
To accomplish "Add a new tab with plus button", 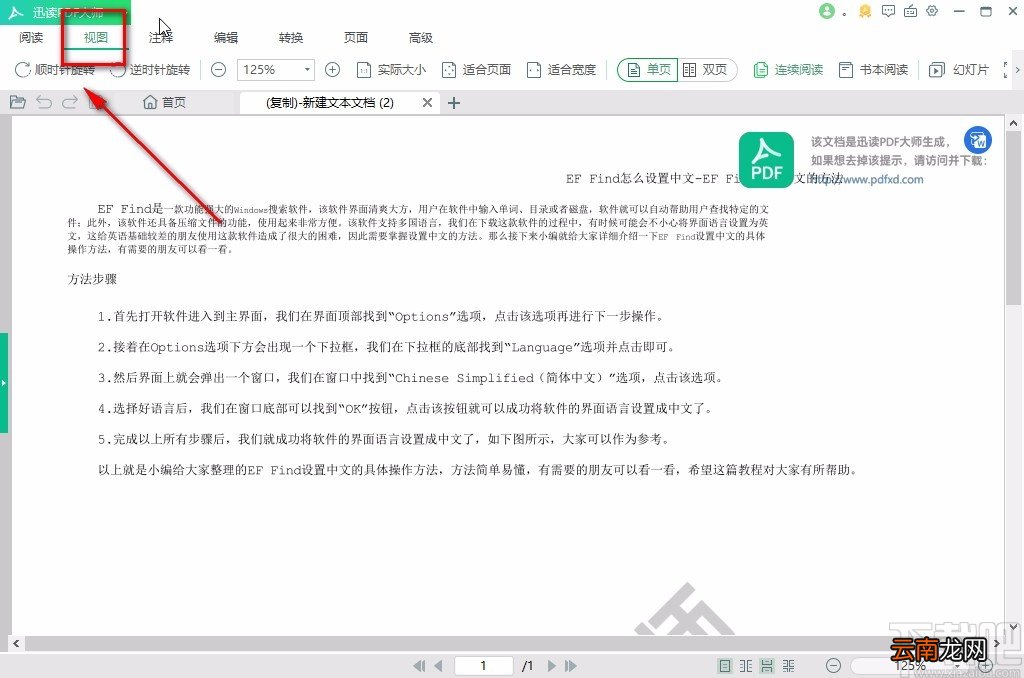I will click(454, 103).
